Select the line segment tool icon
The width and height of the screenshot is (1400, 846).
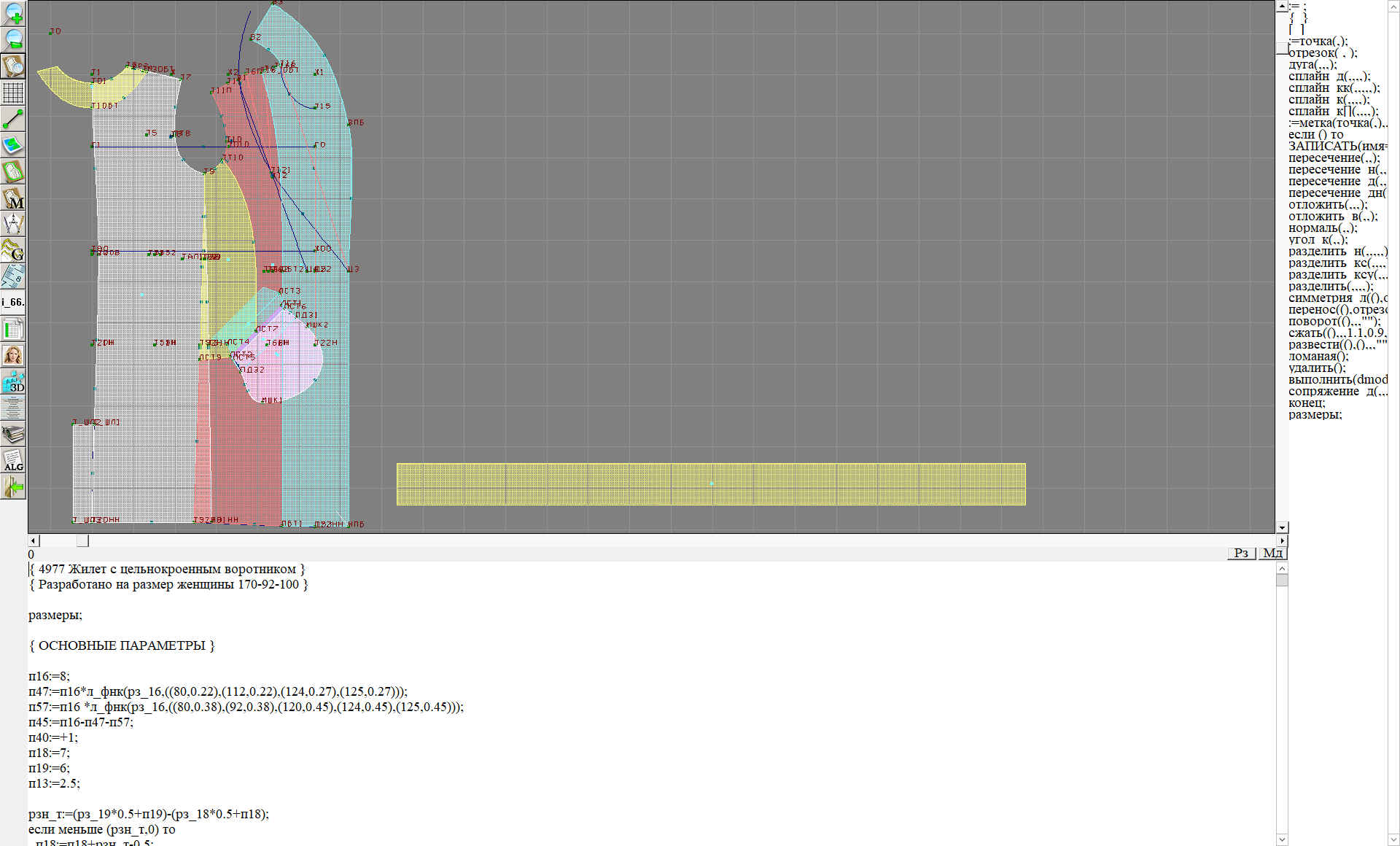(x=13, y=118)
